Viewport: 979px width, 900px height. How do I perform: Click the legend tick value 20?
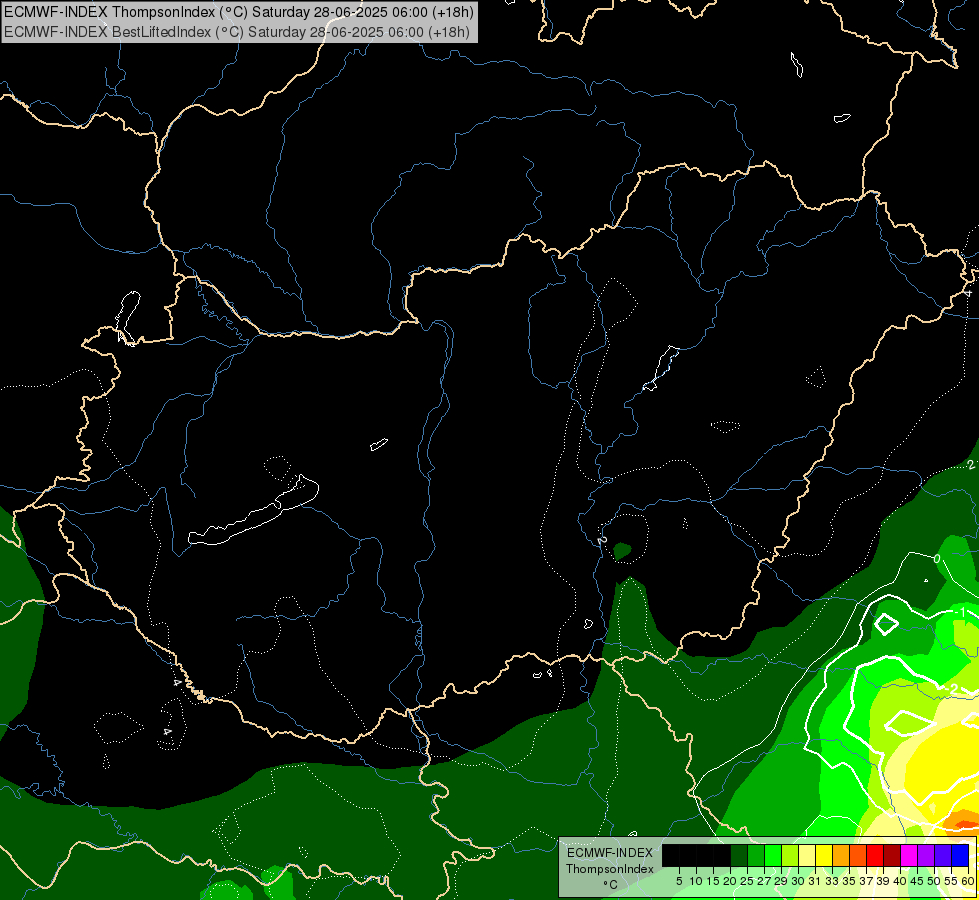(x=731, y=881)
